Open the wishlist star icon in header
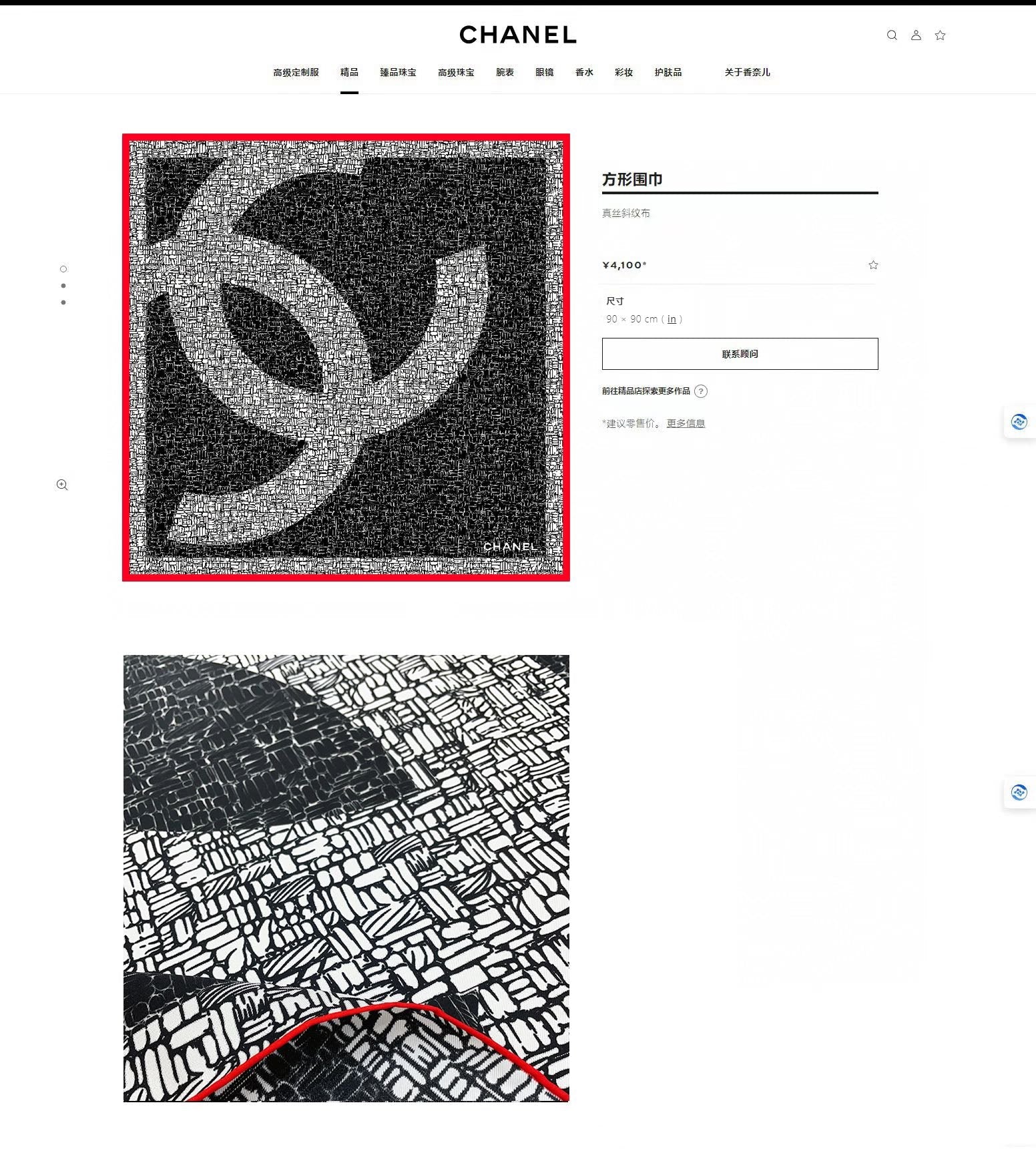1036x1149 pixels. click(x=940, y=35)
